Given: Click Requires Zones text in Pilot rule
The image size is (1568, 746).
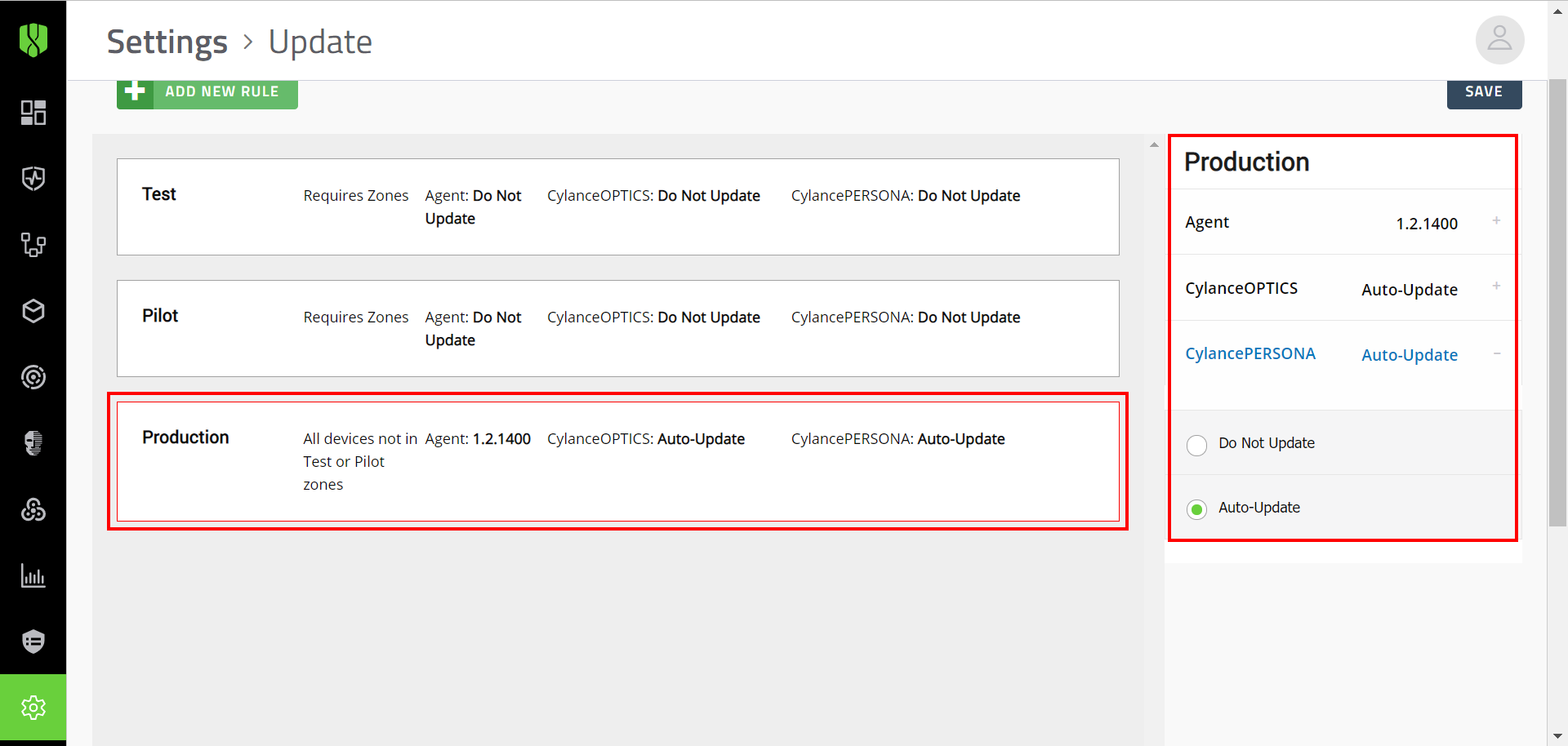Looking at the screenshot, I should 356,317.
